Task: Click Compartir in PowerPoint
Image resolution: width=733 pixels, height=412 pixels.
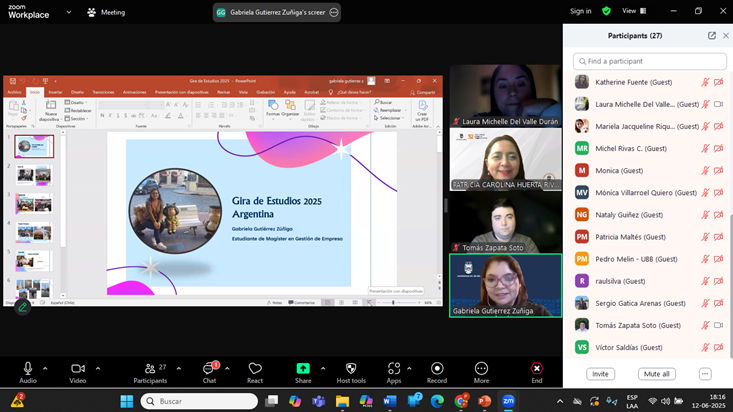Action: pos(423,93)
